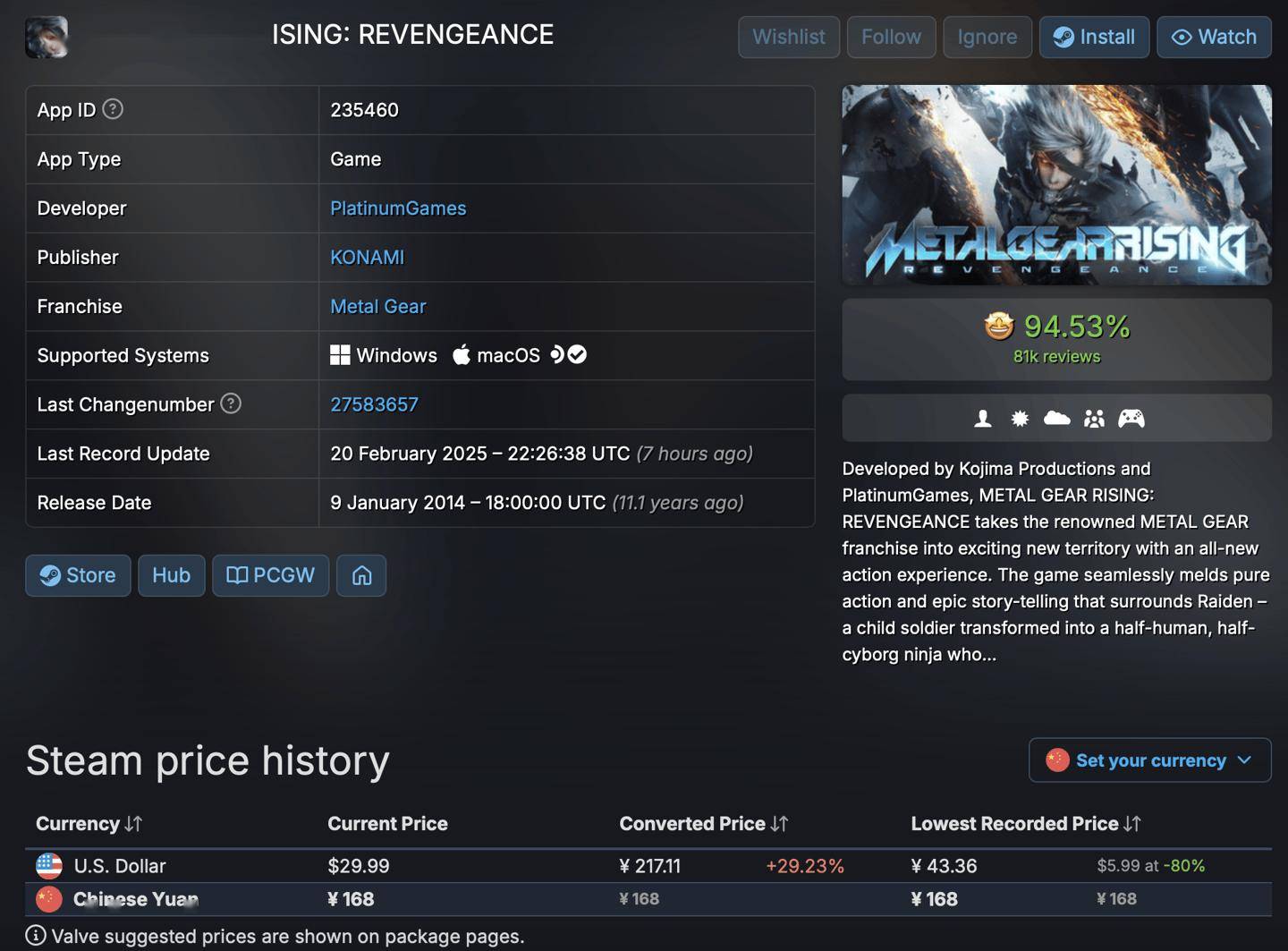Open PlatinumGames developer link
The height and width of the screenshot is (951, 1288).
tap(398, 208)
